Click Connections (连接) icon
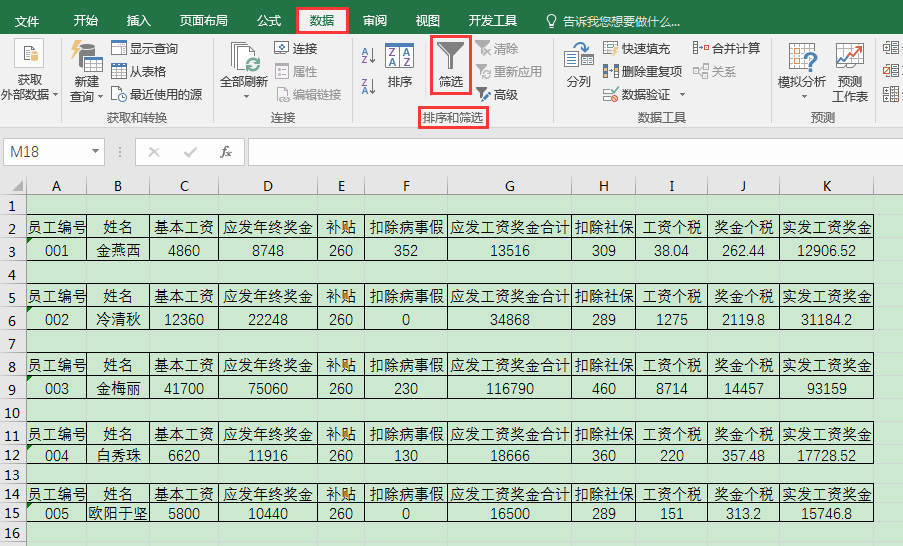This screenshot has height=546, width=903. [x=282, y=48]
